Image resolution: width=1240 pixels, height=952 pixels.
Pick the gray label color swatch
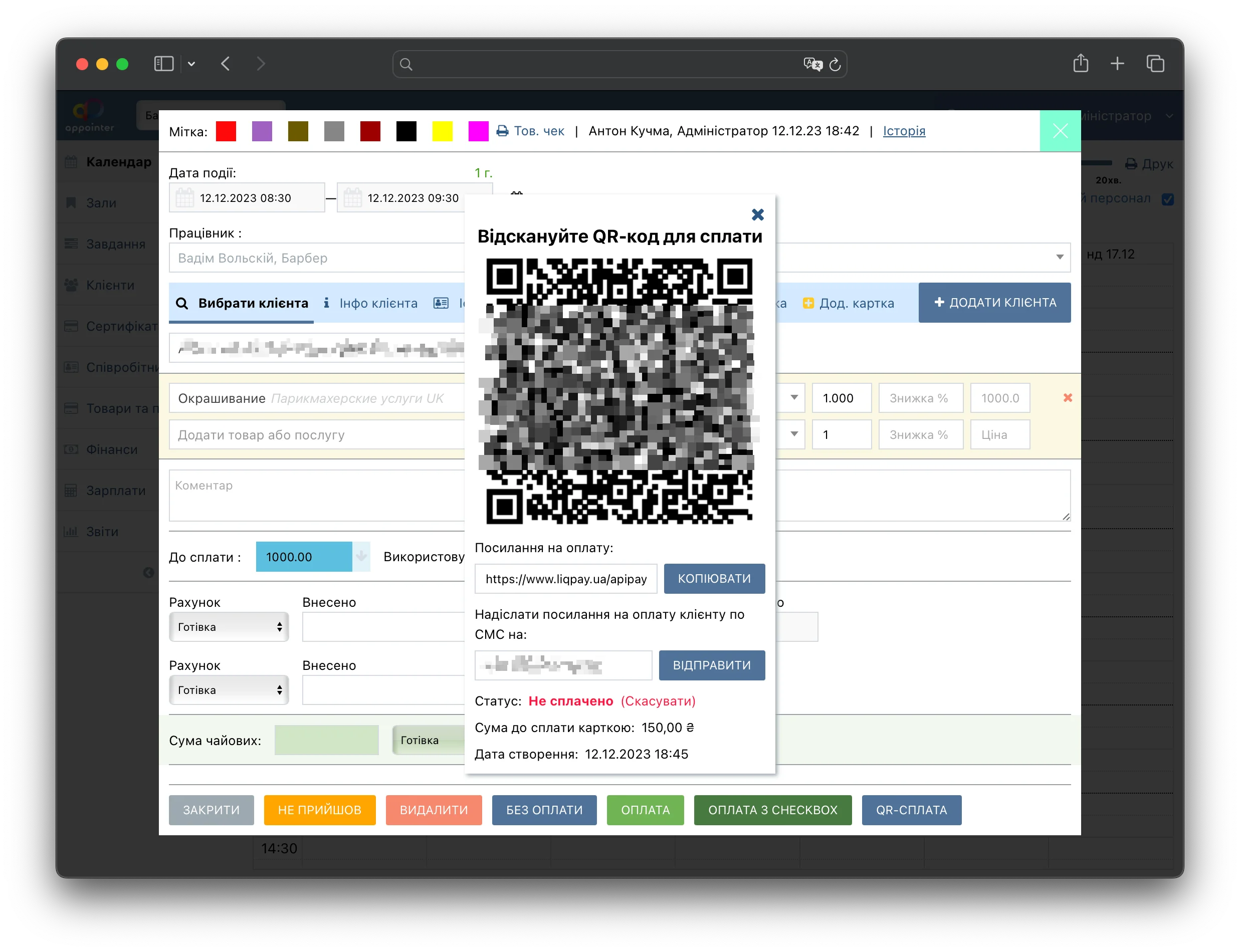tap(334, 131)
